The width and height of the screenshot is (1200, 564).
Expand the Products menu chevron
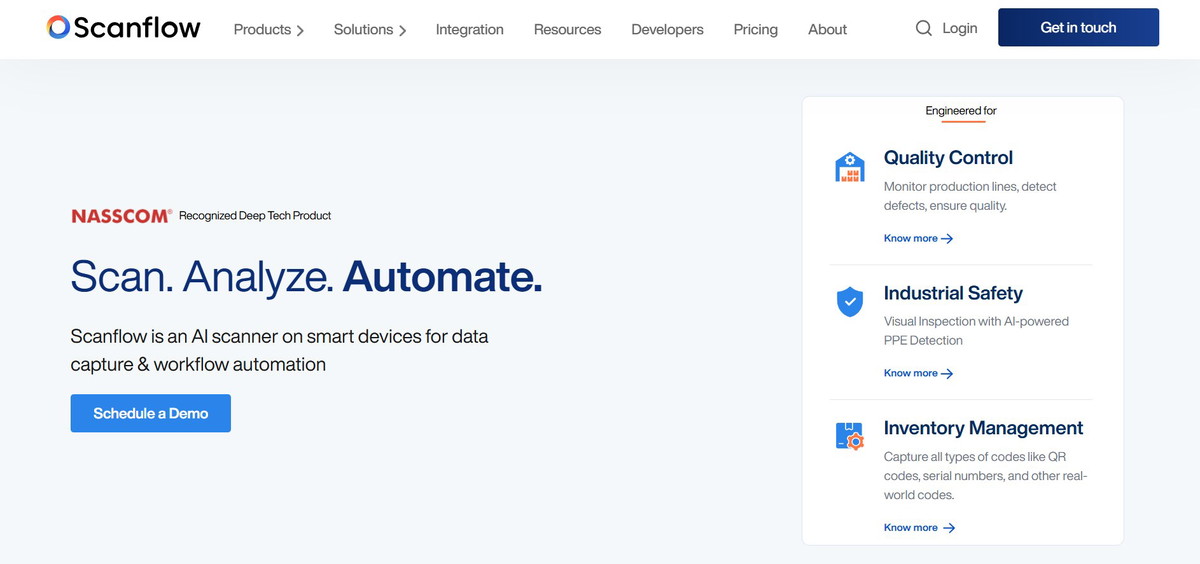299,31
